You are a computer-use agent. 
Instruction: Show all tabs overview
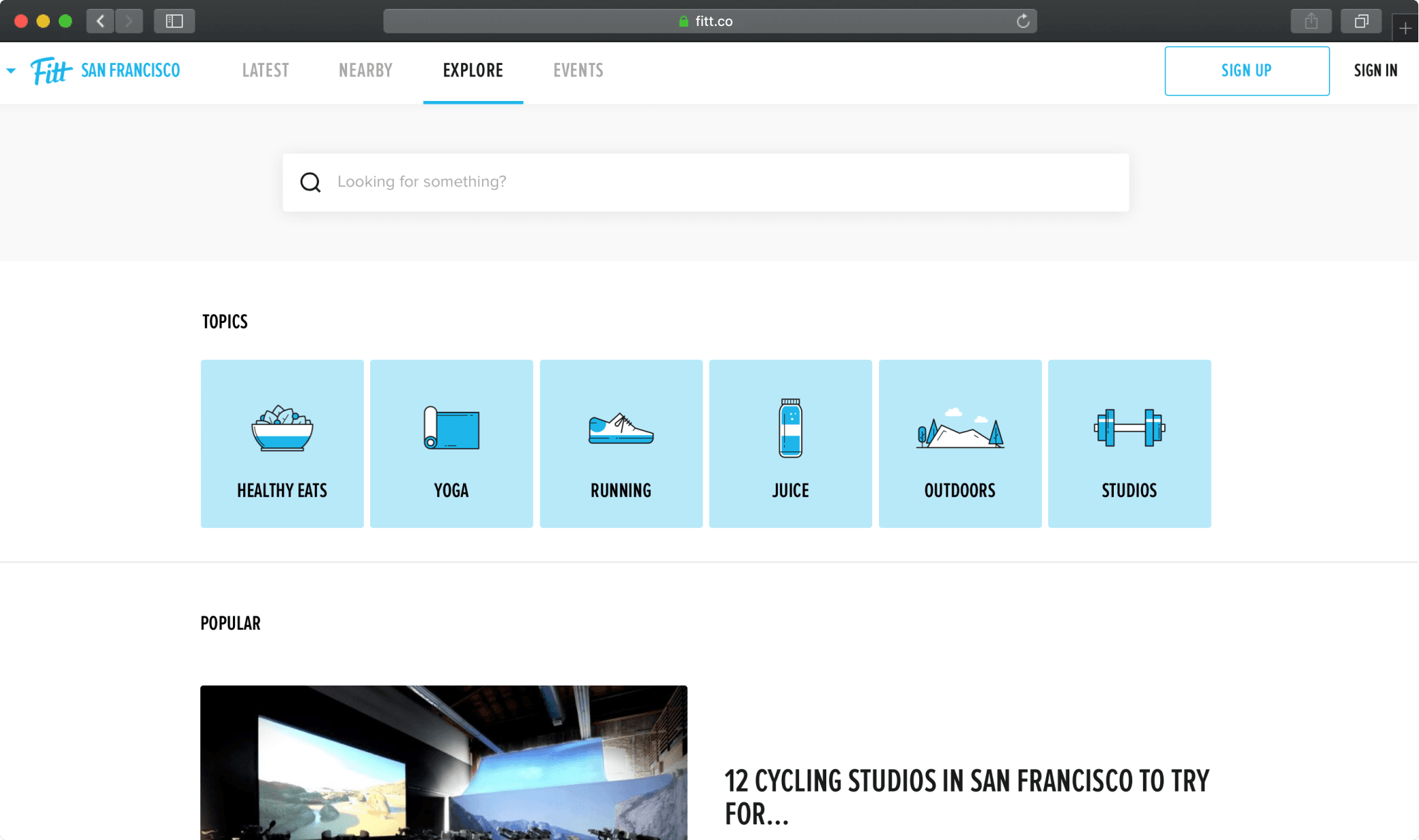[x=1361, y=21]
